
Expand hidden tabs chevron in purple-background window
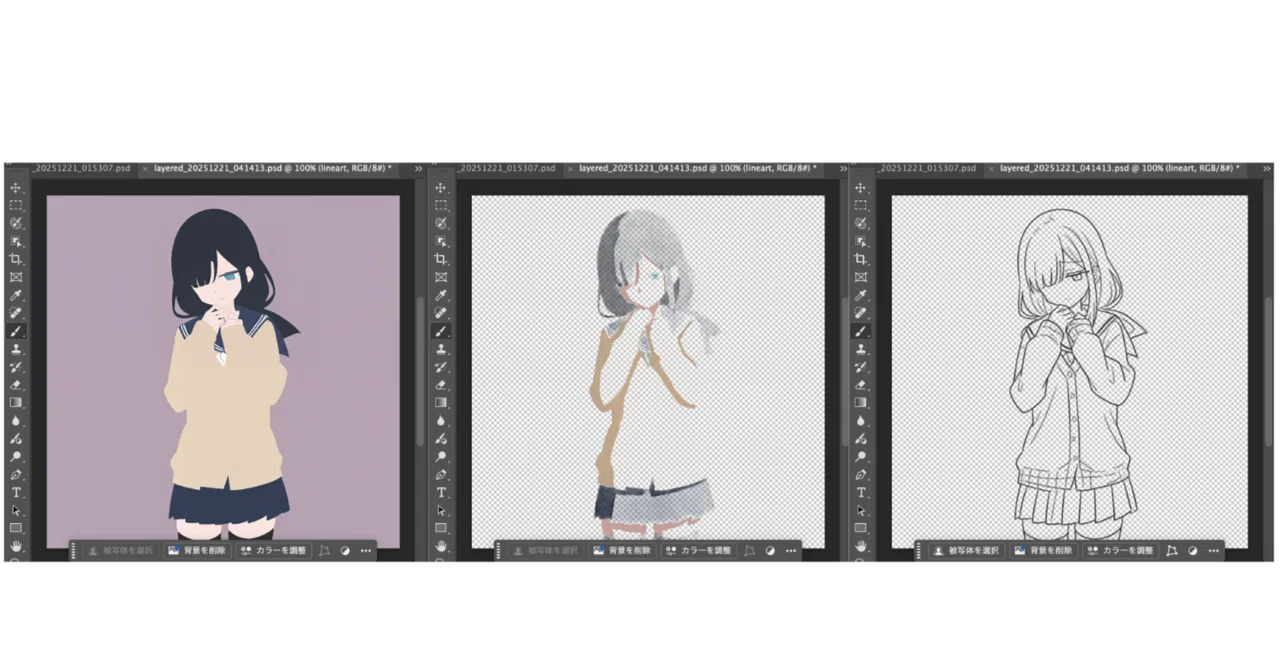[x=418, y=169]
